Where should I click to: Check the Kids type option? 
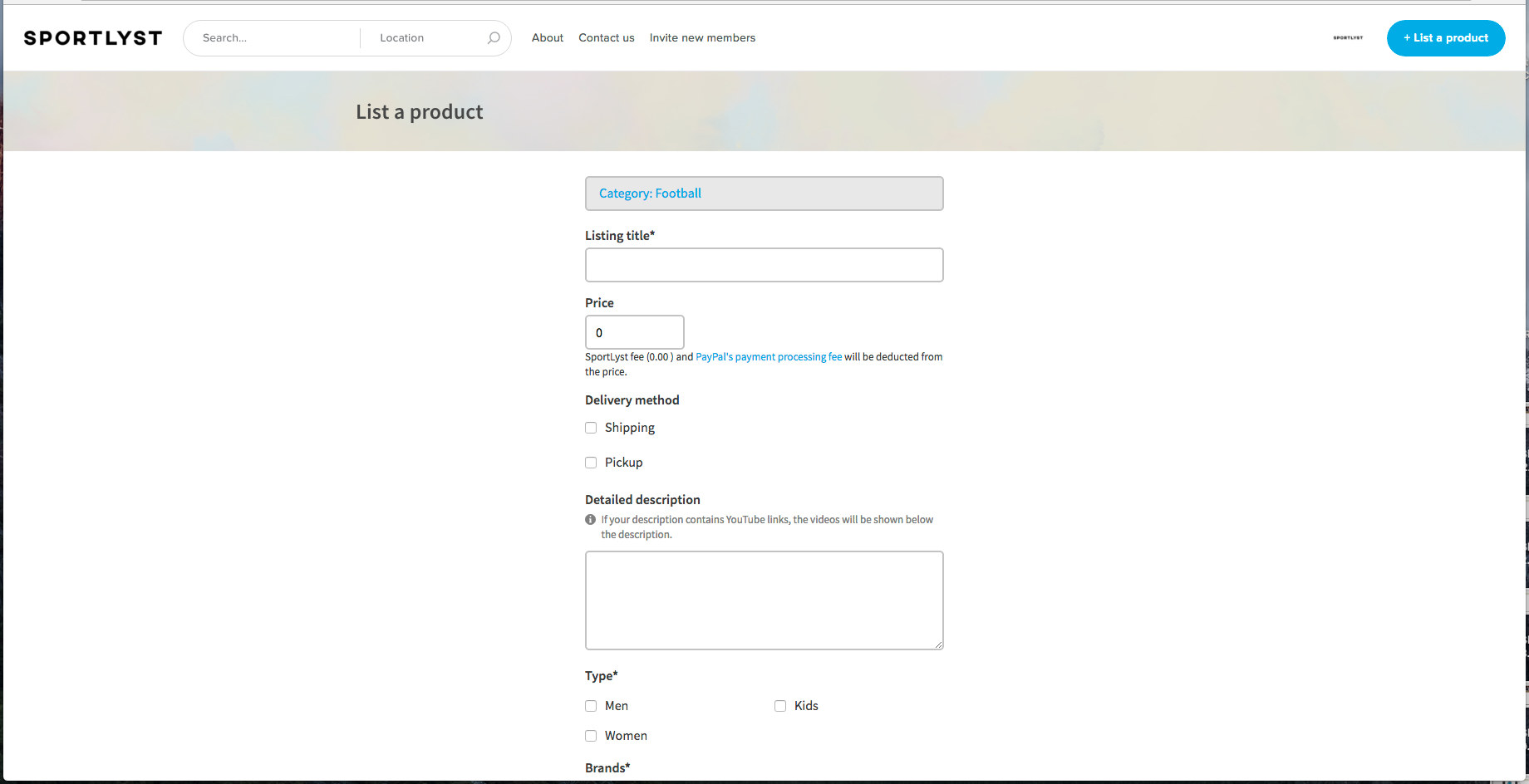pos(780,706)
